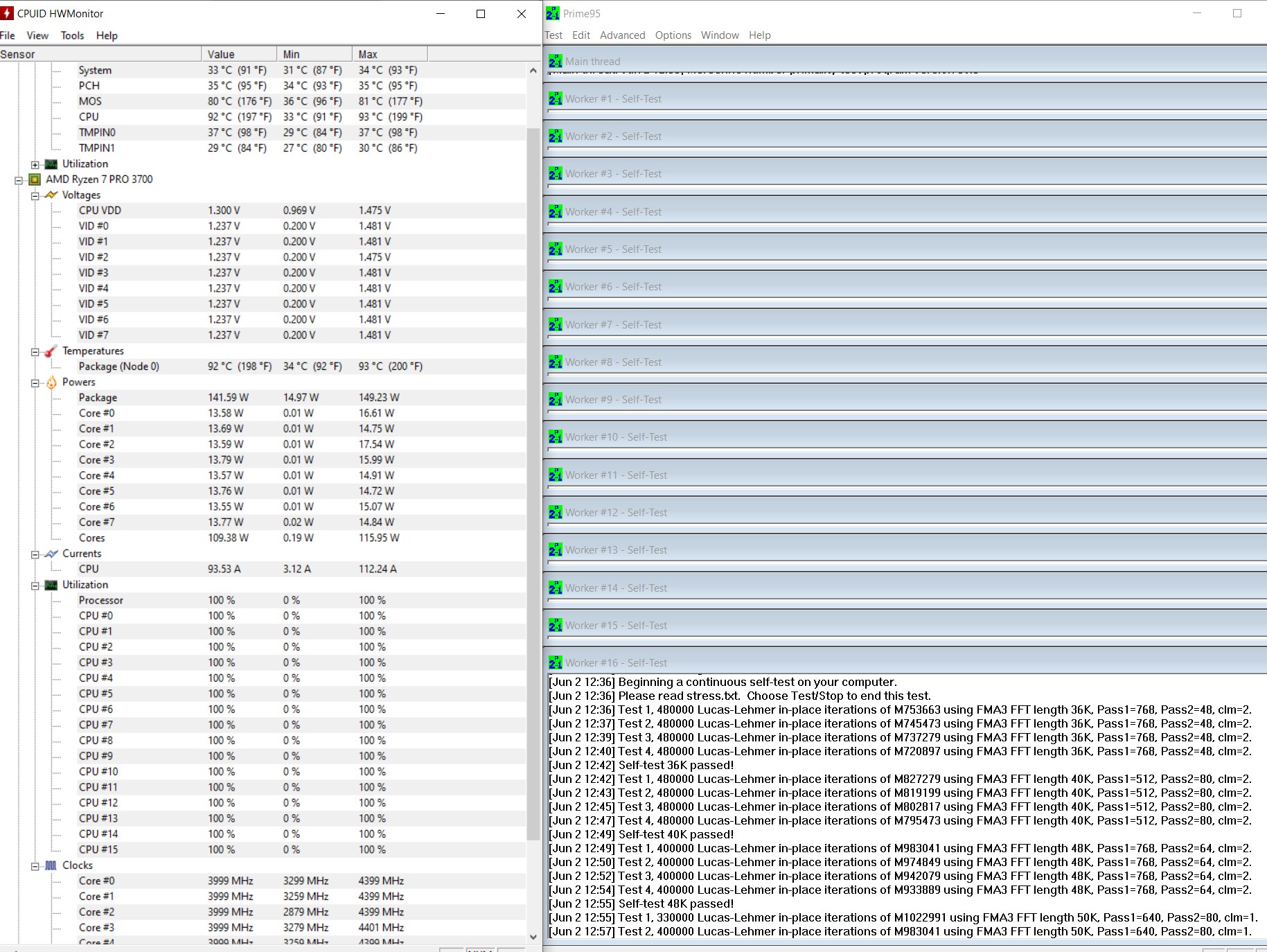Collapse the Temperatures section
The width and height of the screenshot is (1267, 952).
[35, 351]
